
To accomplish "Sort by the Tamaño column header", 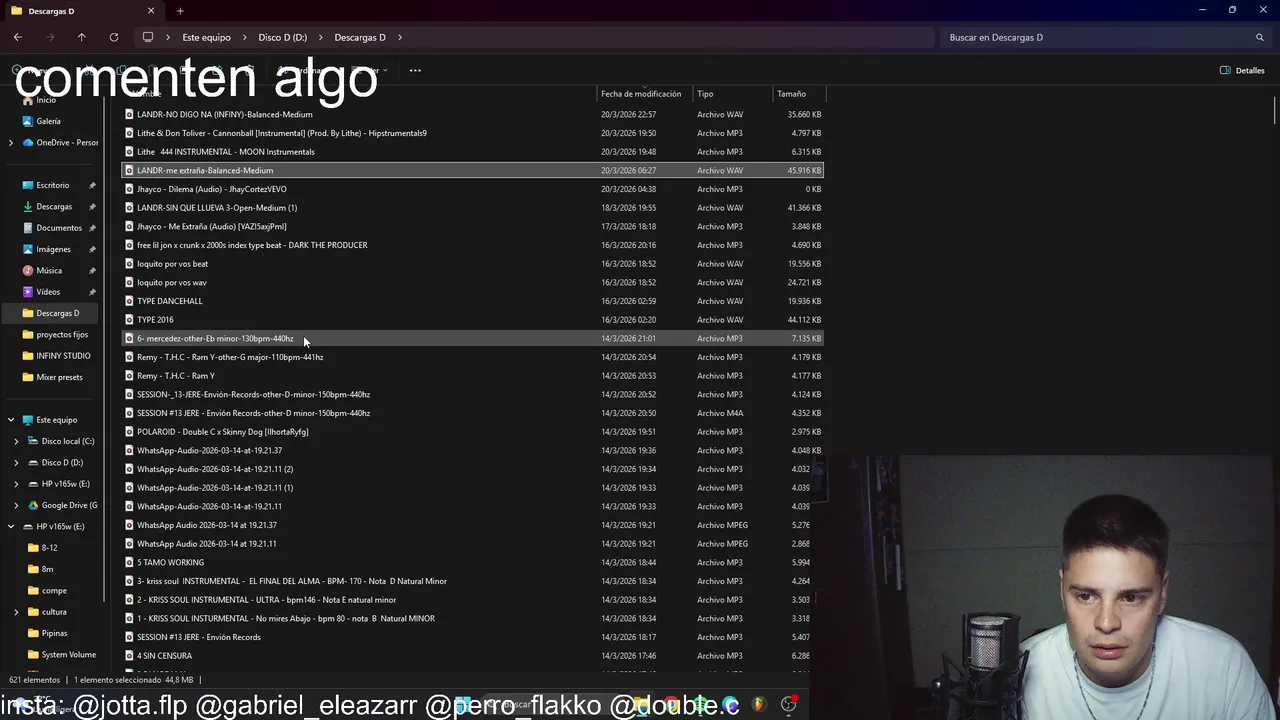I will pos(792,94).
